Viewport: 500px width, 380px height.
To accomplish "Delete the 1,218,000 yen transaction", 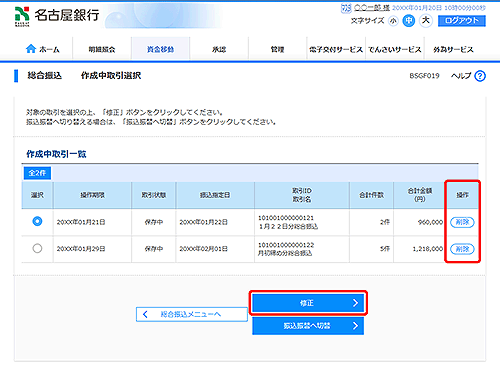I will point(462,249).
